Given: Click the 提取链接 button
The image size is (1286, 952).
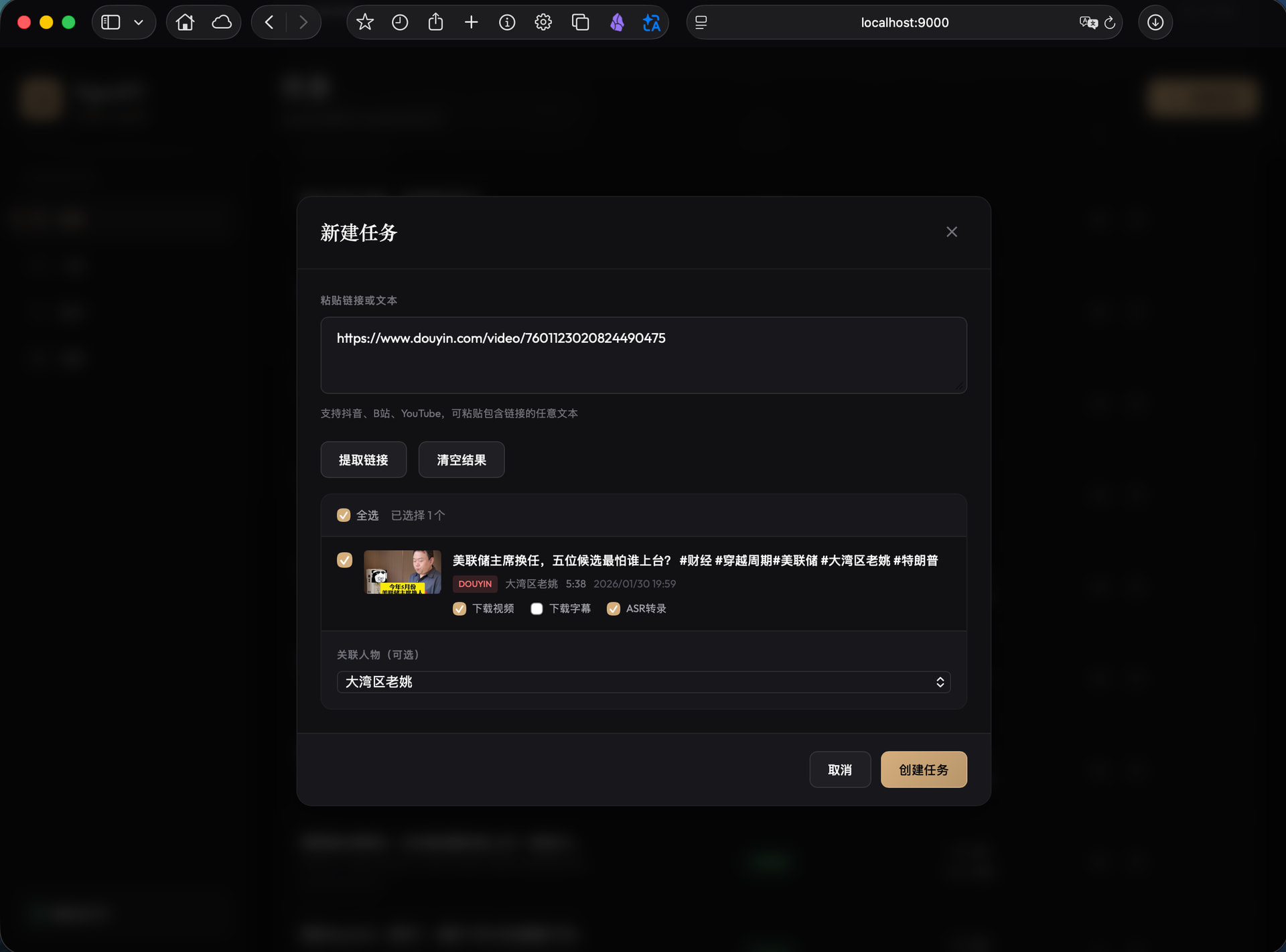Looking at the screenshot, I should point(363,460).
